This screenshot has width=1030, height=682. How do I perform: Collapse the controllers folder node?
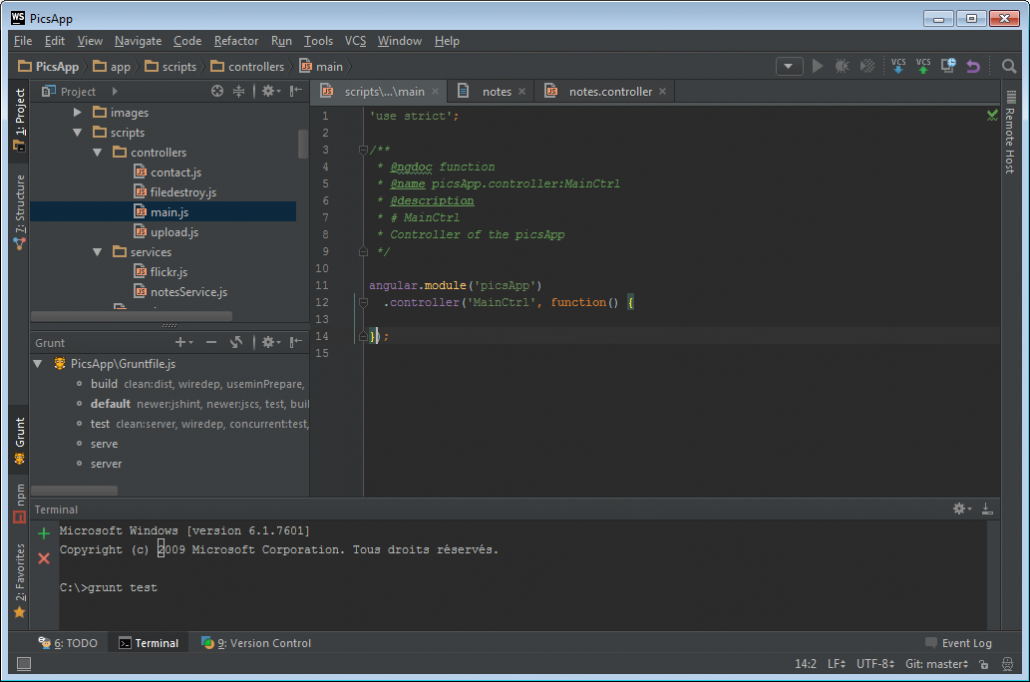(97, 151)
